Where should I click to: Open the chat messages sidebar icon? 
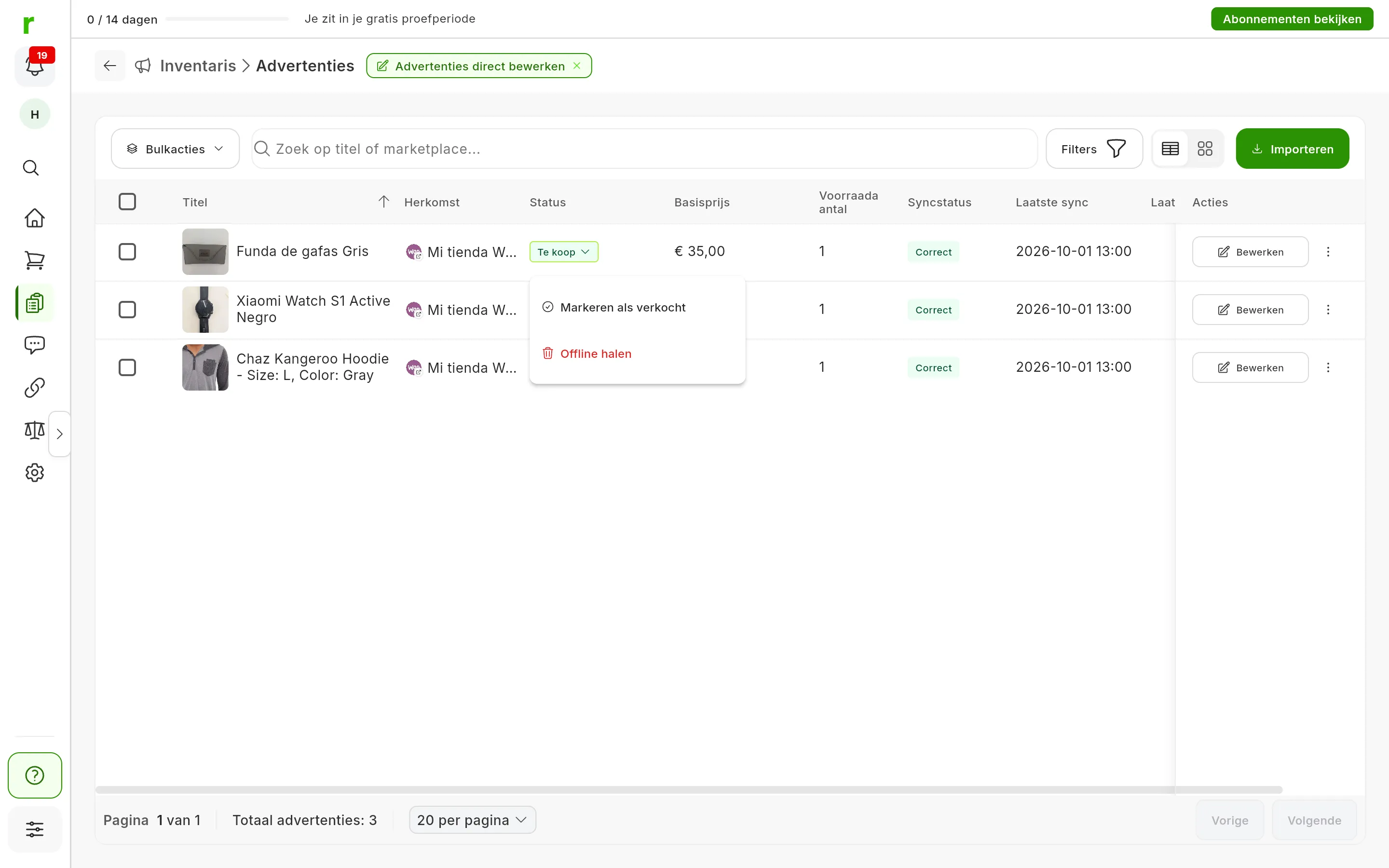pyautogui.click(x=34, y=345)
